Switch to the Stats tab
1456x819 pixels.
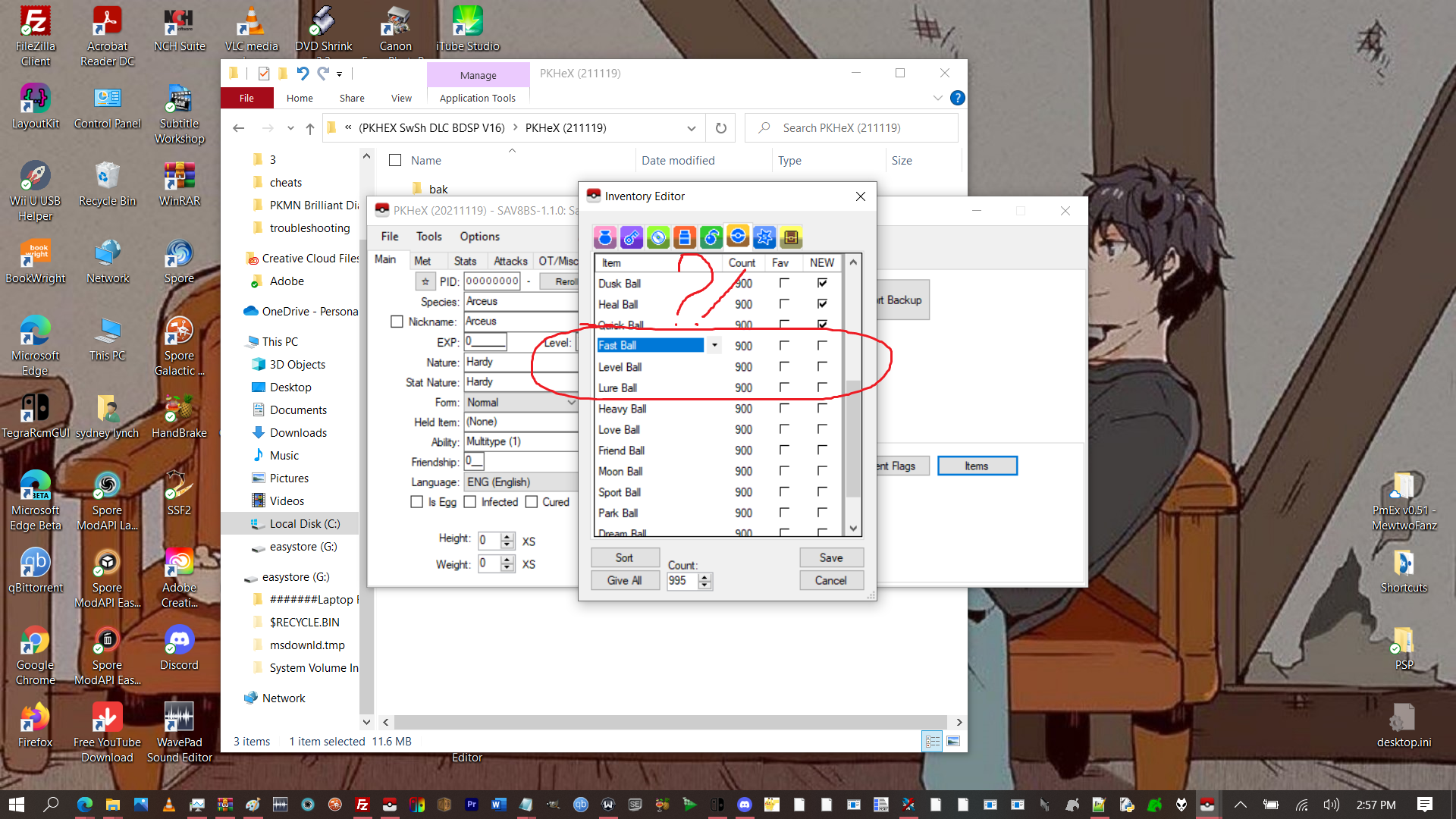coord(465,261)
